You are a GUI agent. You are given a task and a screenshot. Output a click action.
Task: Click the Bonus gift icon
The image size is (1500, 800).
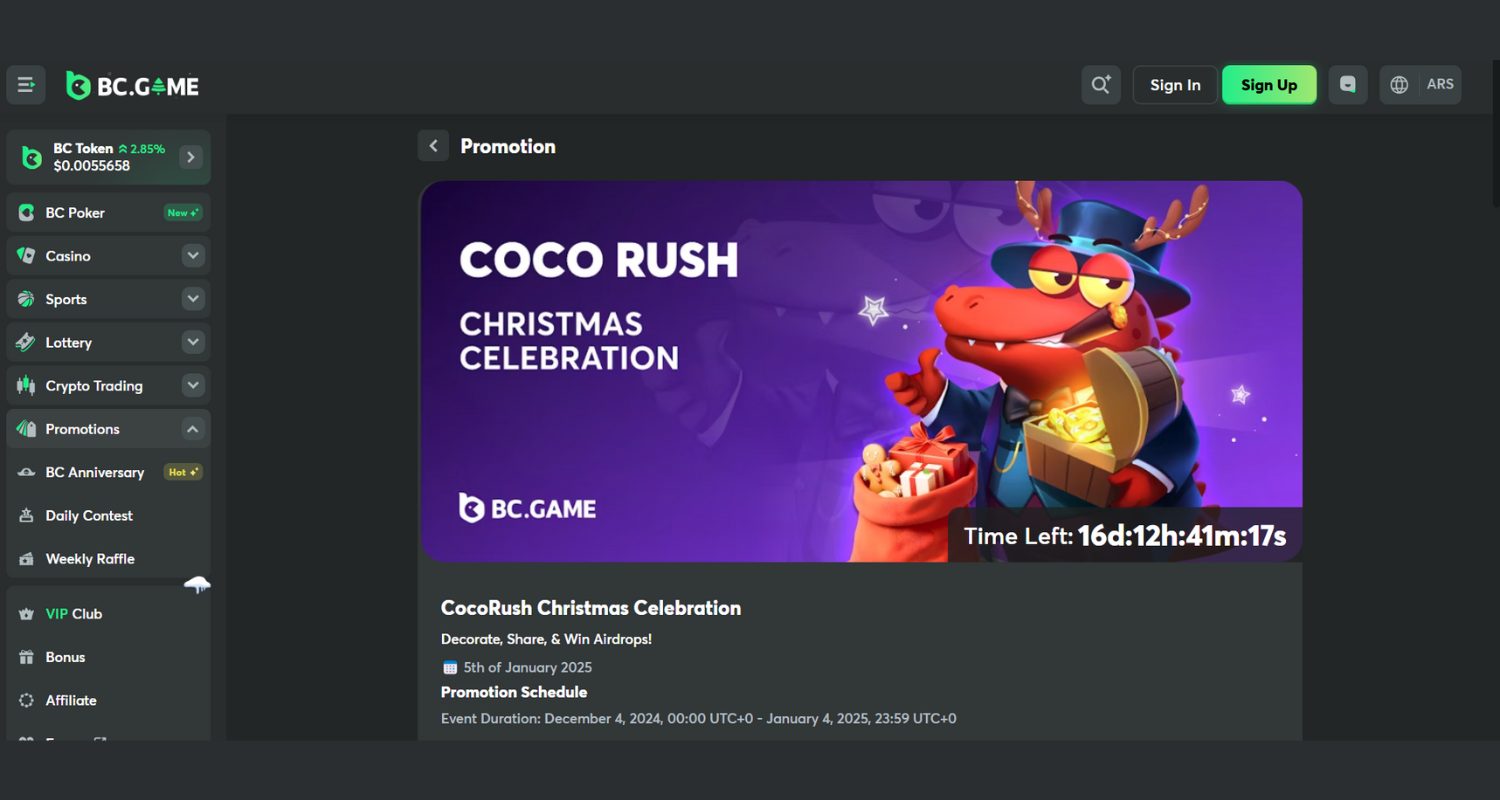click(27, 657)
